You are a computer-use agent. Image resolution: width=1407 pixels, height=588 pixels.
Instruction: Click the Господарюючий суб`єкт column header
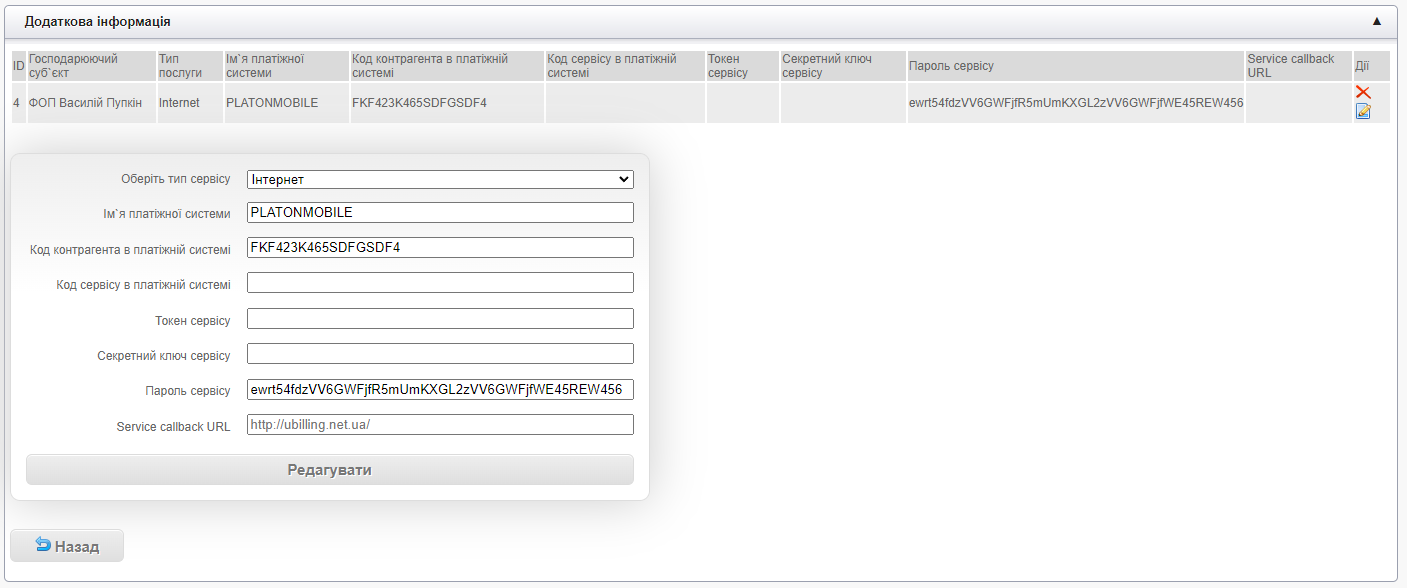coord(73,66)
